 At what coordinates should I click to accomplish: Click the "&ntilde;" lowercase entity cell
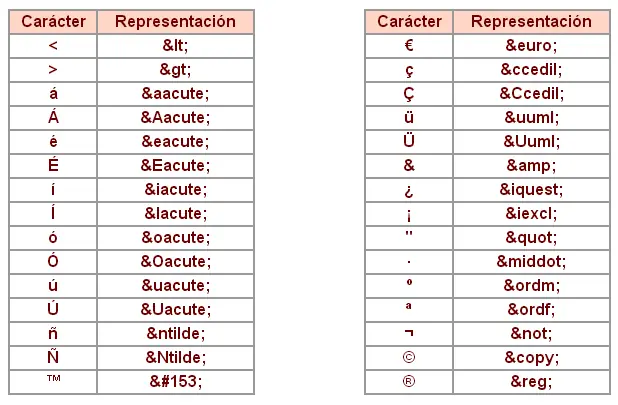click(x=175, y=334)
